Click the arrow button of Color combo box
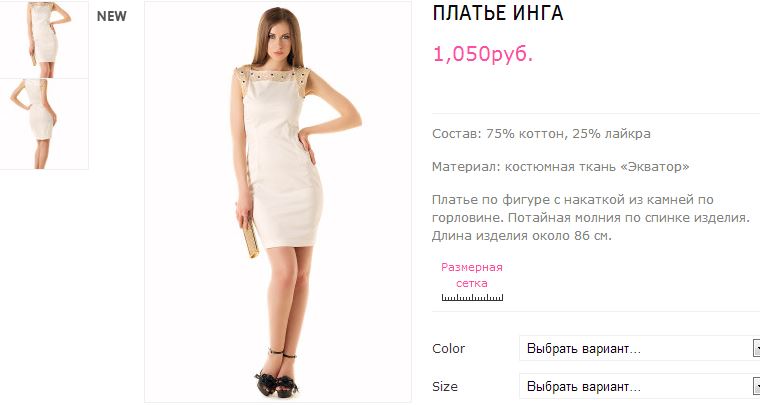Screen dimensions: 760x405 point(756,348)
